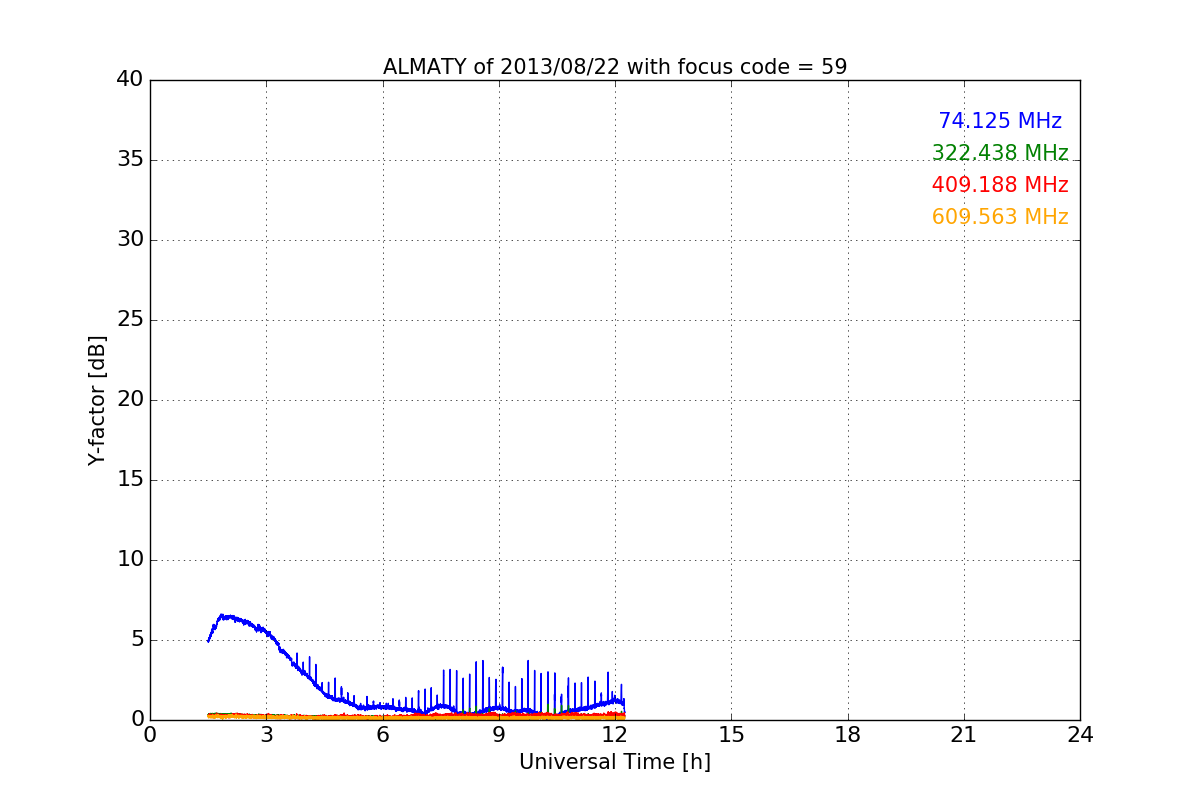Viewport: 1200px width, 800px height.
Task: Click the y-axis tick label 10
Action: pos(130,560)
